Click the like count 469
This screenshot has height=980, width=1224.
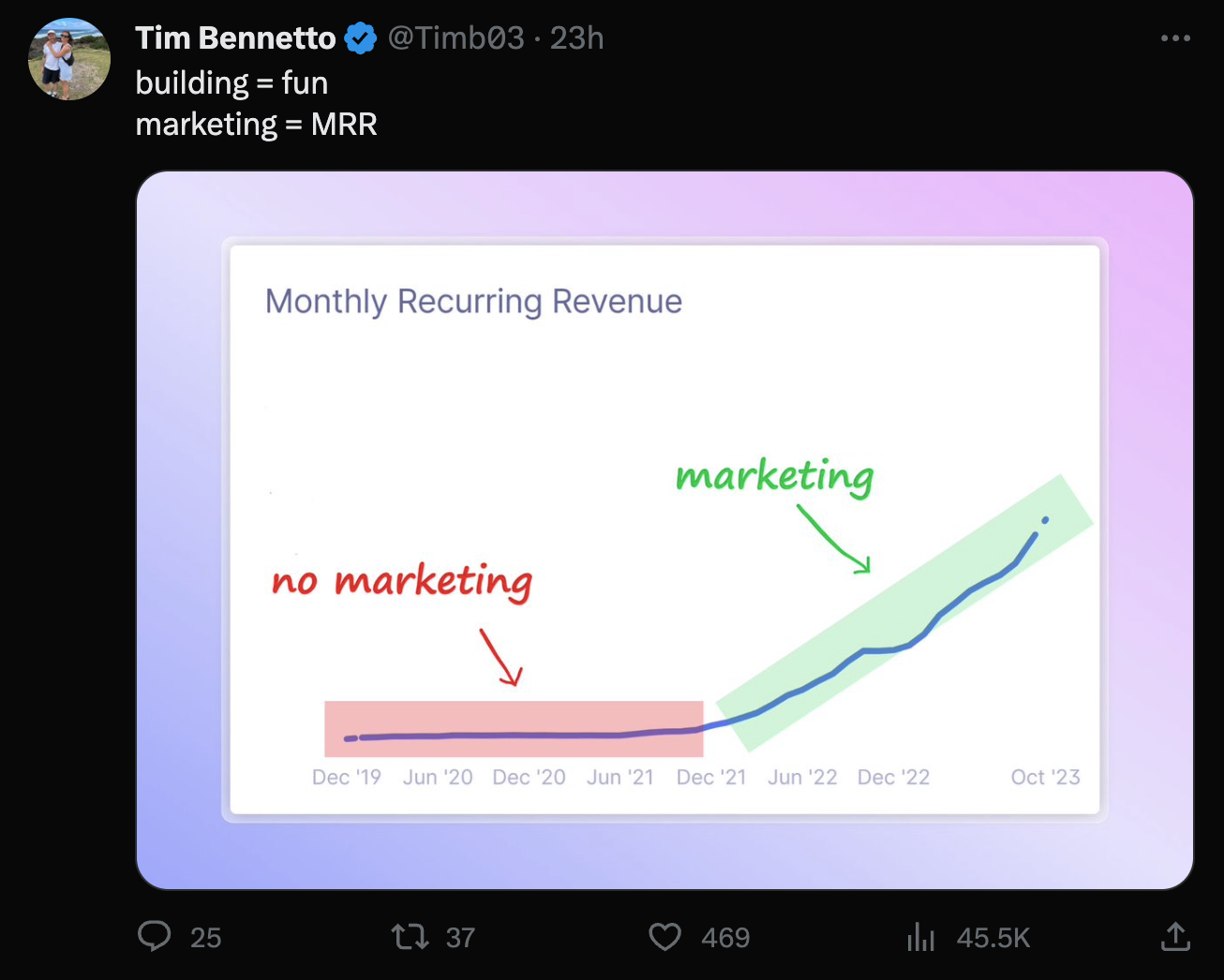pos(725,938)
